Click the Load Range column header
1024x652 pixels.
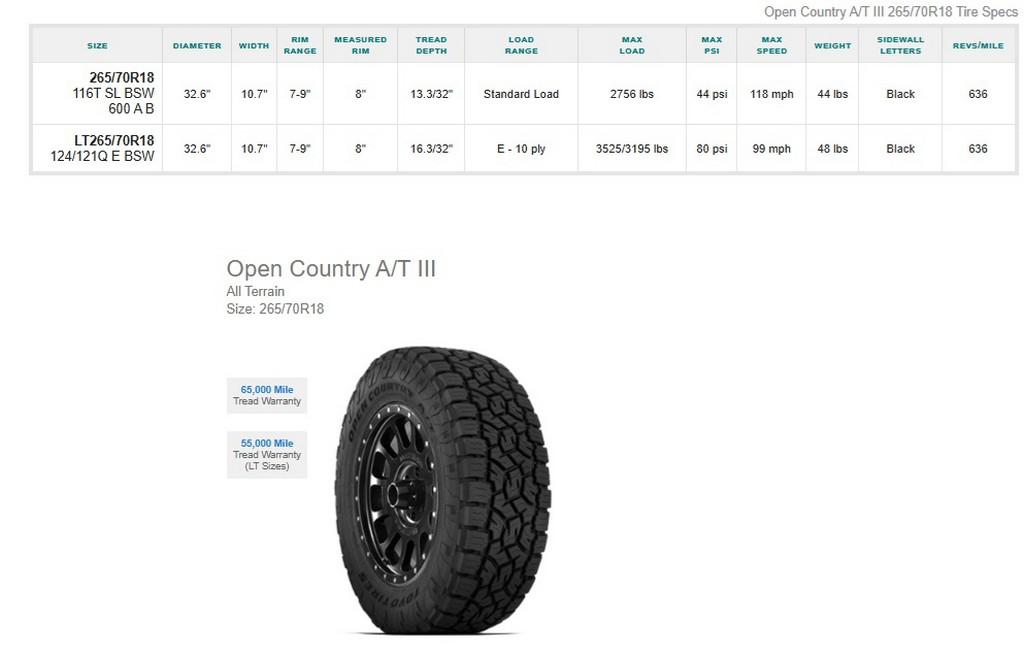[x=521, y=46]
